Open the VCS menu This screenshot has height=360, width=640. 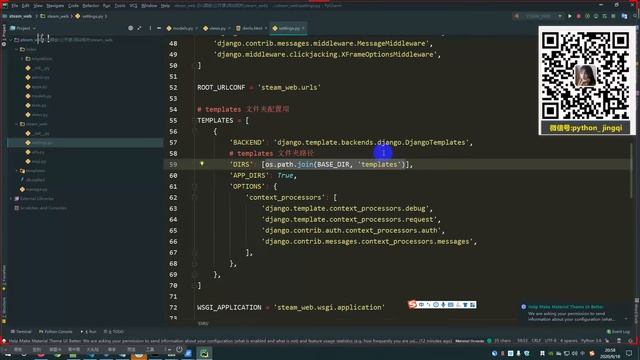(133, 6)
